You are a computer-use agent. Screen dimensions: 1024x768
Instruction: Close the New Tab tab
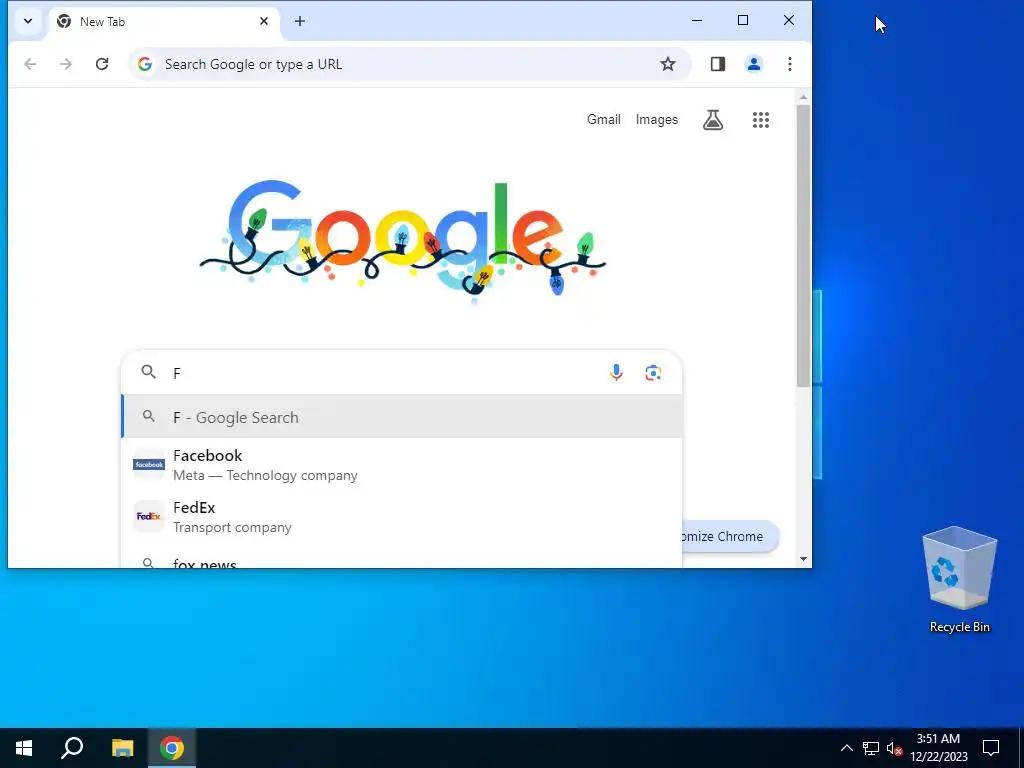click(264, 21)
